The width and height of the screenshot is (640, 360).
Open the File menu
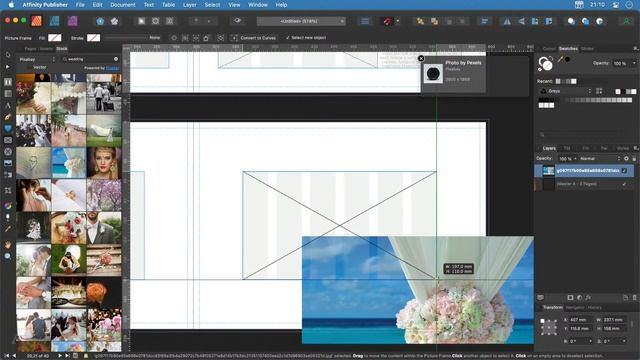pyautogui.click(x=80, y=5)
